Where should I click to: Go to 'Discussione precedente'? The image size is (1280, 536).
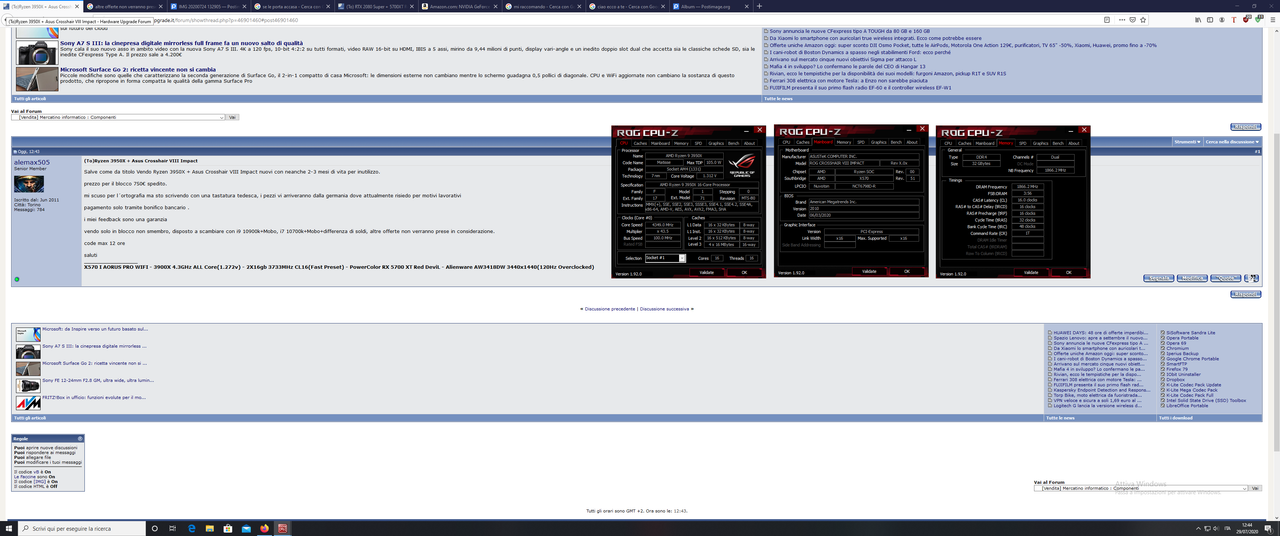[612, 309]
